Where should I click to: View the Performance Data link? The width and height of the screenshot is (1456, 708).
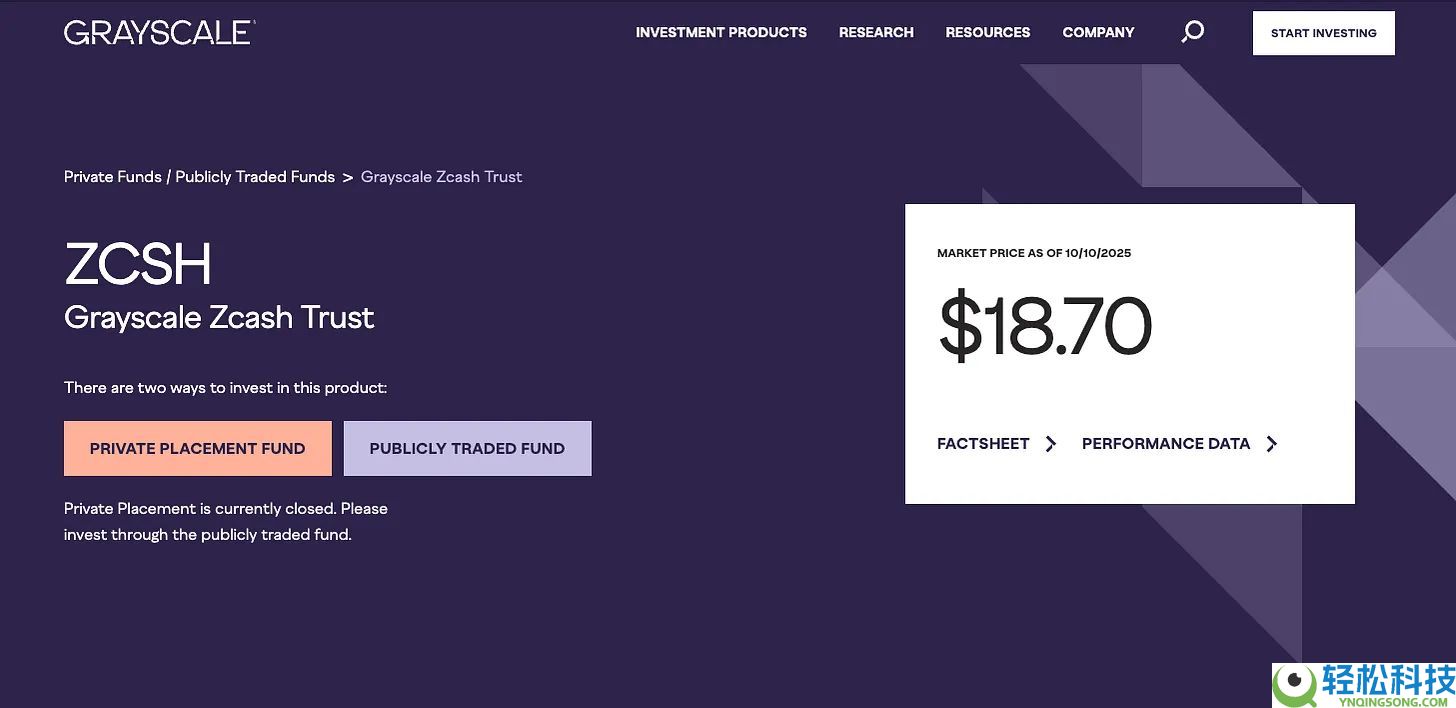[1165, 444]
